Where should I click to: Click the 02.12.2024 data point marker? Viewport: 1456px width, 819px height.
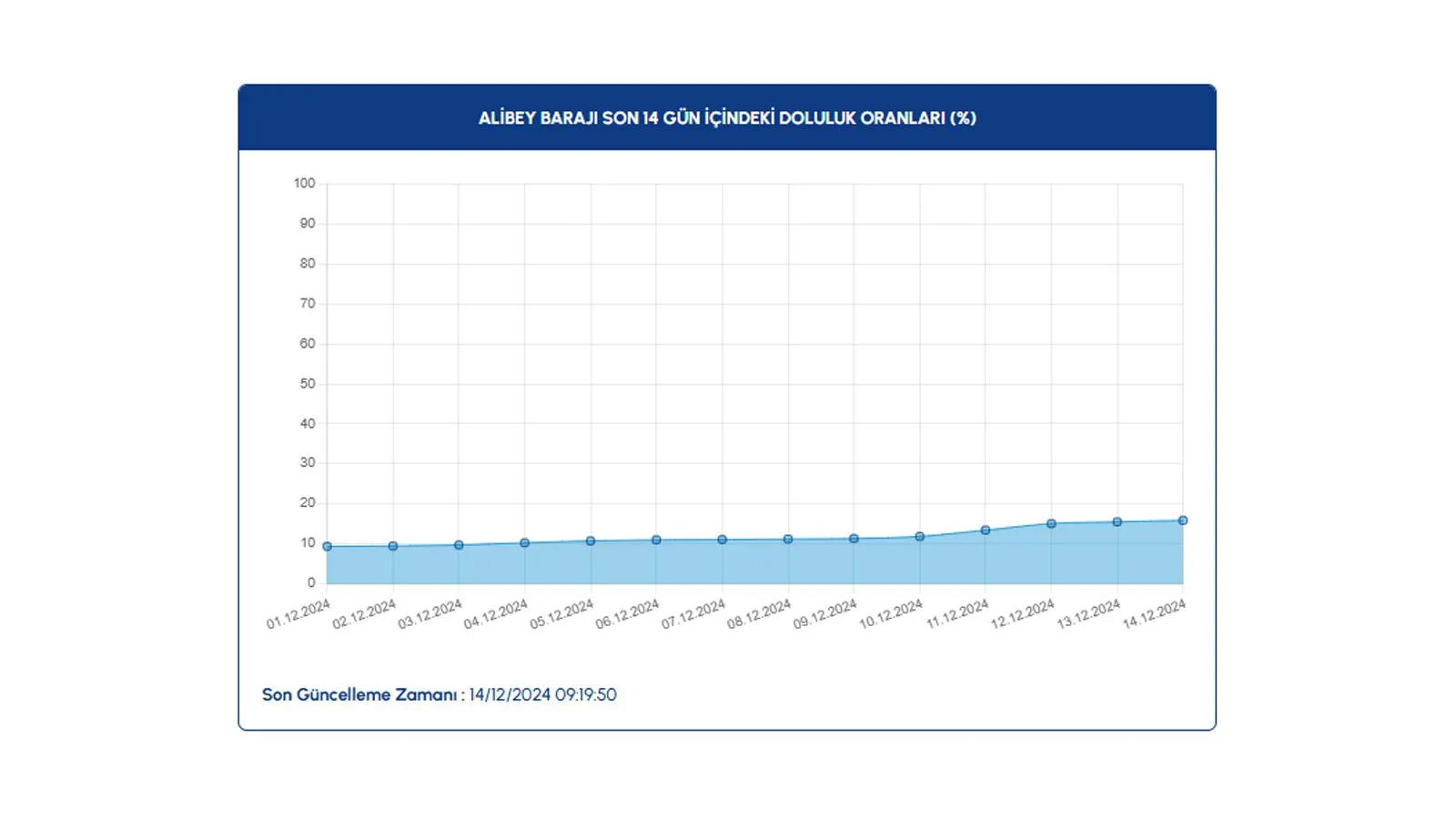point(393,546)
